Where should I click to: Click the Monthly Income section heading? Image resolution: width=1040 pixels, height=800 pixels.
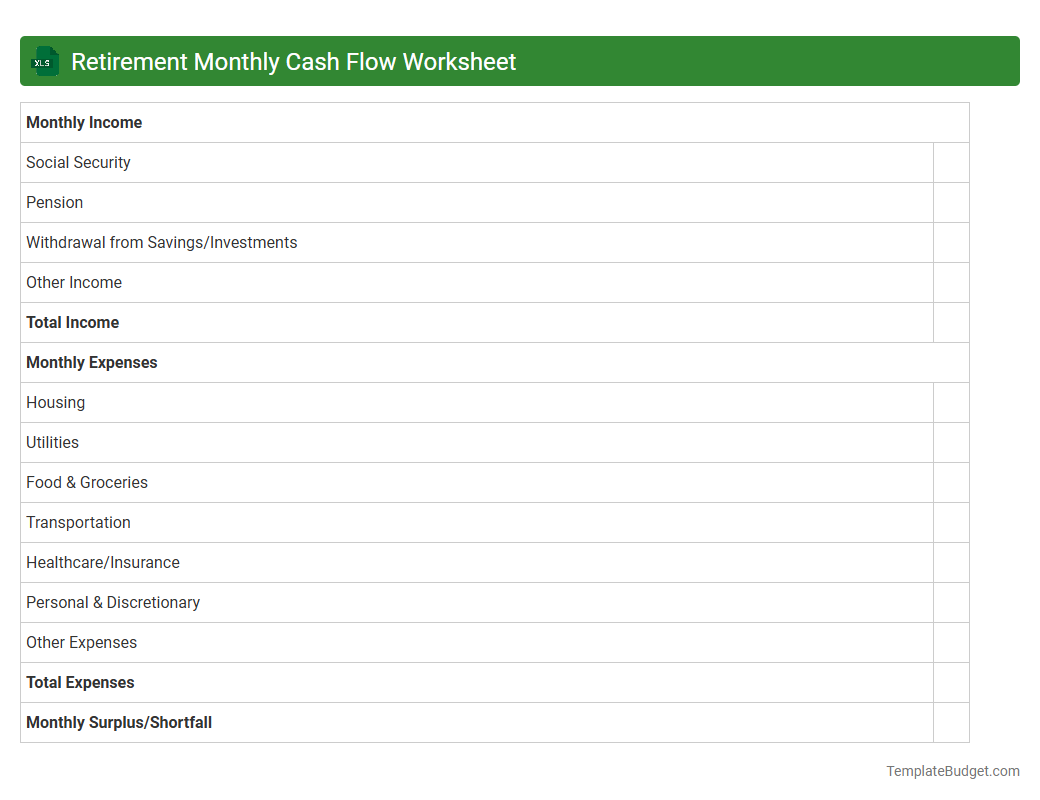[x=84, y=122]
